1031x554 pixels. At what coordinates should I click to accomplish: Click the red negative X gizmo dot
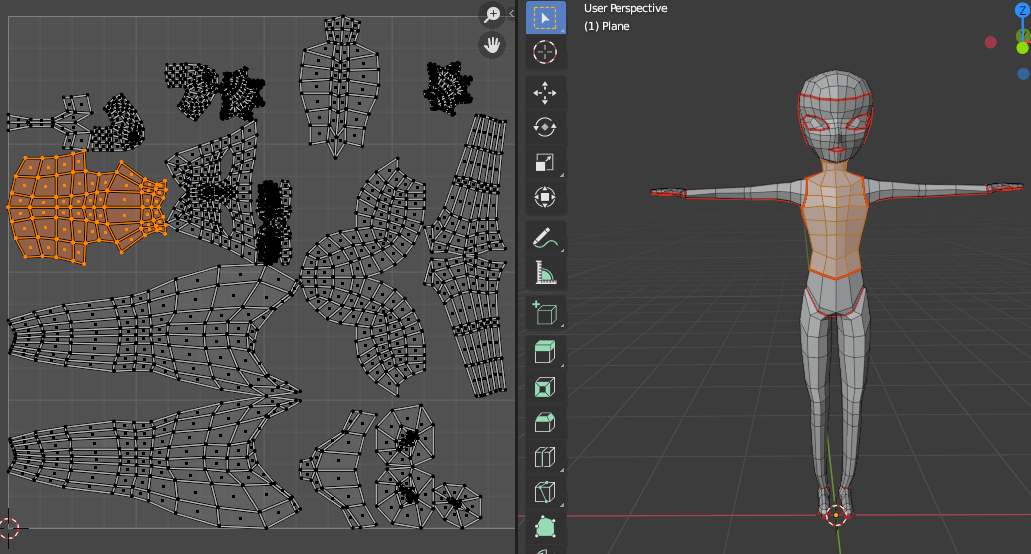point(990,43)
